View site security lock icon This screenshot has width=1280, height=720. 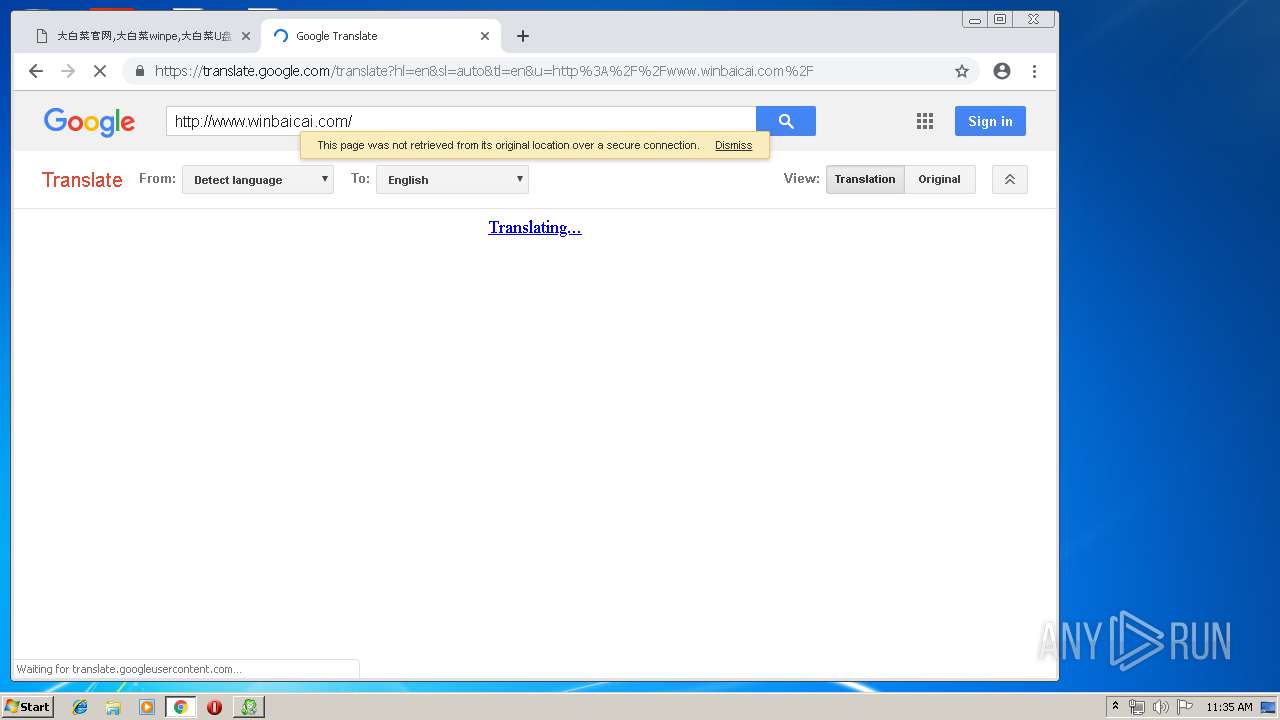pyautogui.click(x=139, y=71)
